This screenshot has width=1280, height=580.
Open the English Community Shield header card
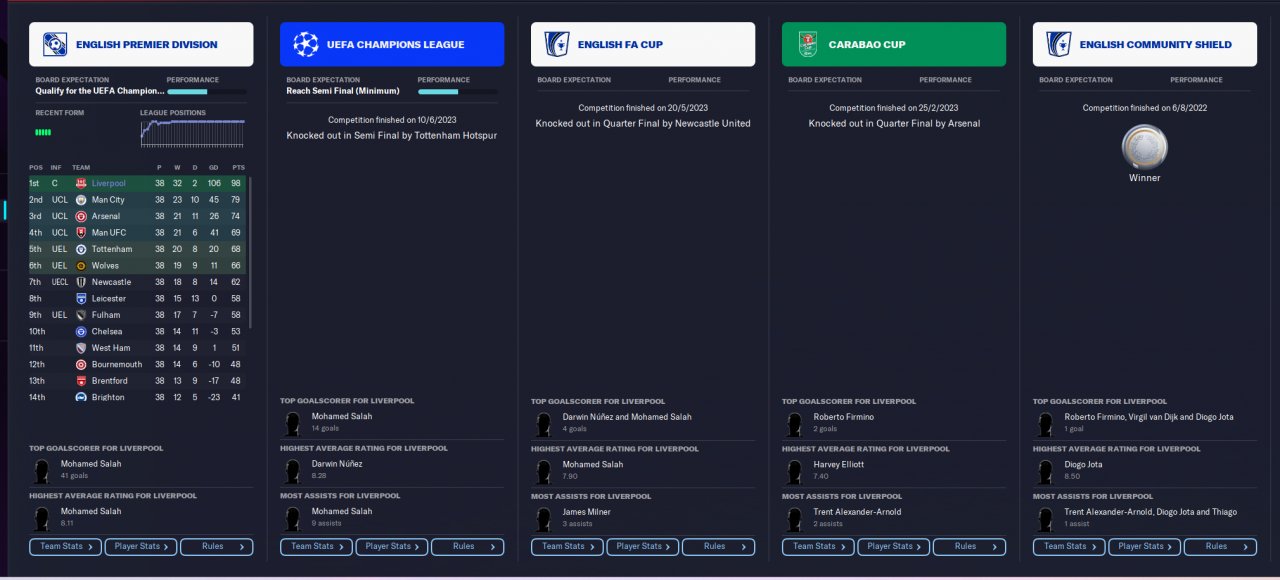pyautogui.click(x=1145, y=44)
